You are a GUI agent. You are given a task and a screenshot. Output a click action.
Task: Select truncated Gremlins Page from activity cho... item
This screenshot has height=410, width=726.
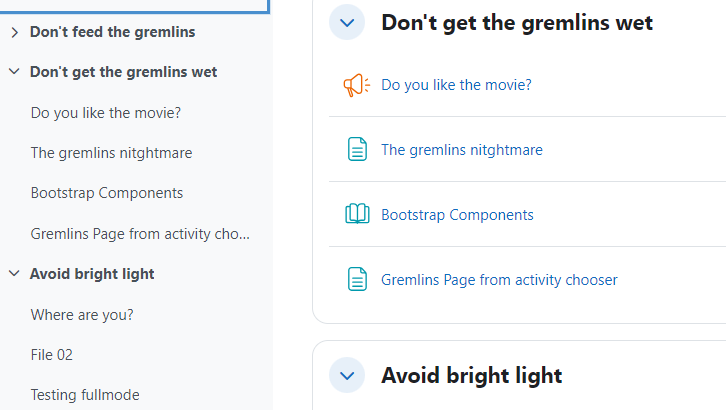(x=140, y=234)
